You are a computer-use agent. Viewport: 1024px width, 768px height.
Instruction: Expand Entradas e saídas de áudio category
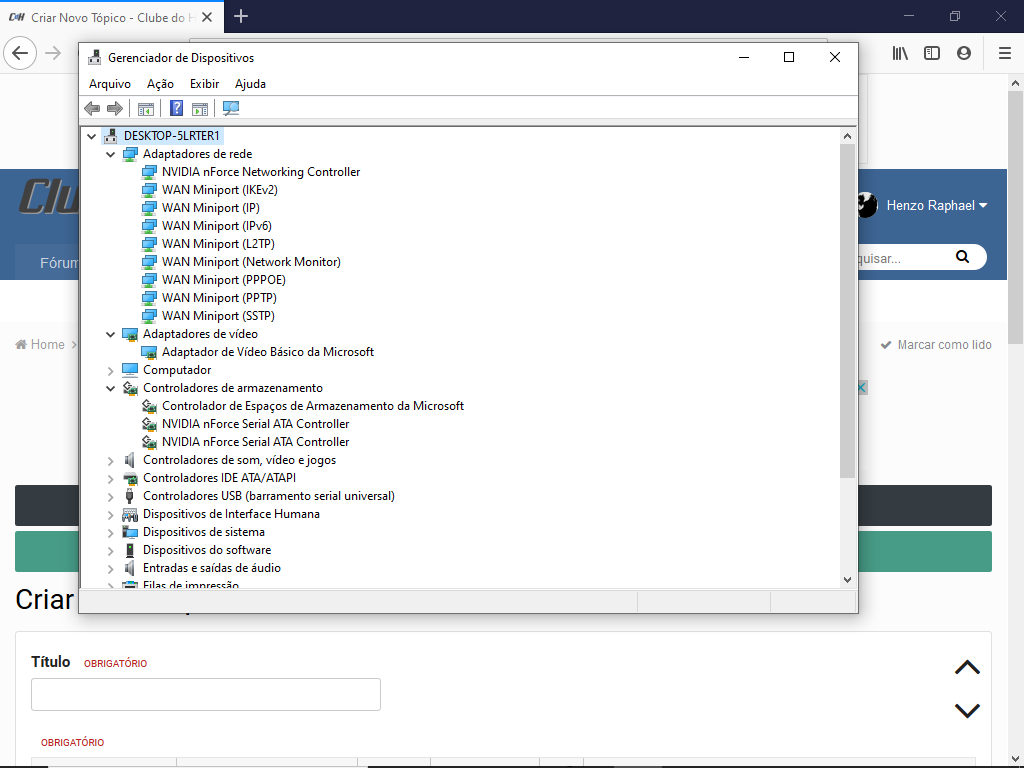point(110,568)
